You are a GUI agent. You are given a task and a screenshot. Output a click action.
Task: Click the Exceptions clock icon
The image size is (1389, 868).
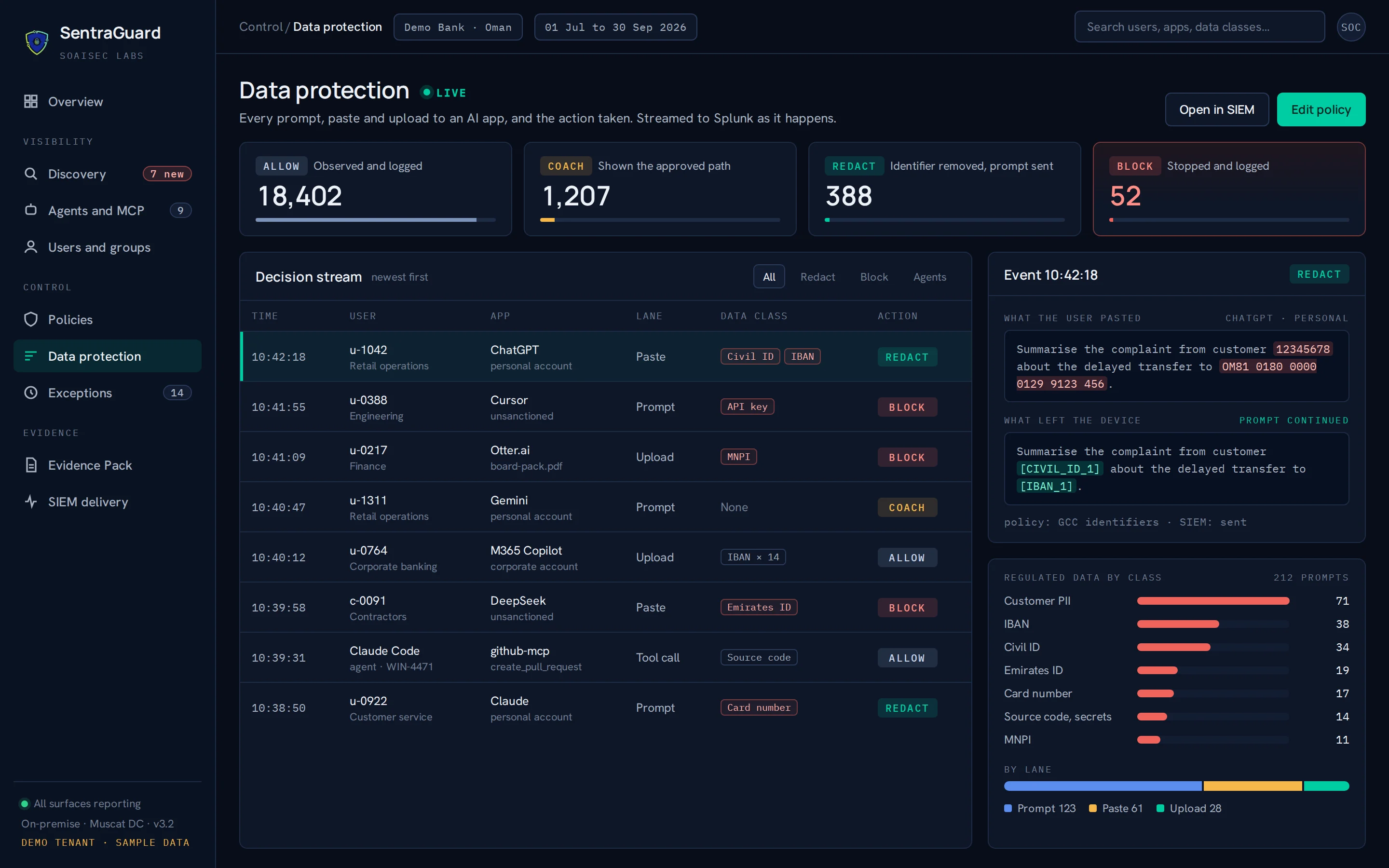coord(31,393)
